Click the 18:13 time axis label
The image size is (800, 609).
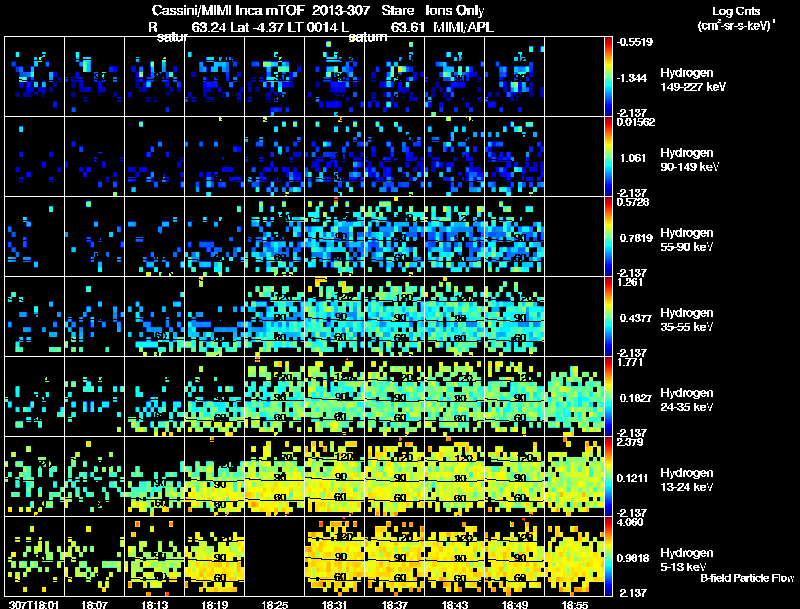click(x=155, y=605)
